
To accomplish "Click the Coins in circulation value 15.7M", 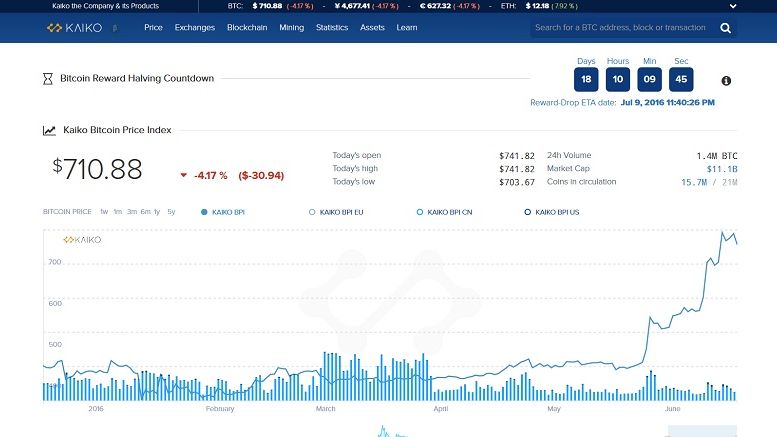I will 694,182.
